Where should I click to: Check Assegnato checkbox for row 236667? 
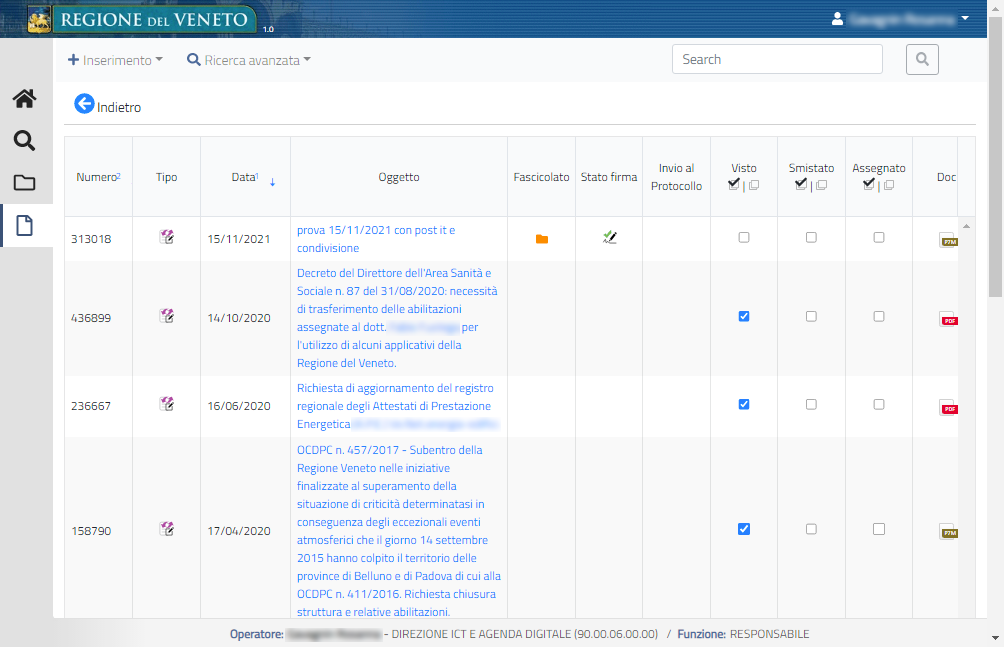point(879,404)
